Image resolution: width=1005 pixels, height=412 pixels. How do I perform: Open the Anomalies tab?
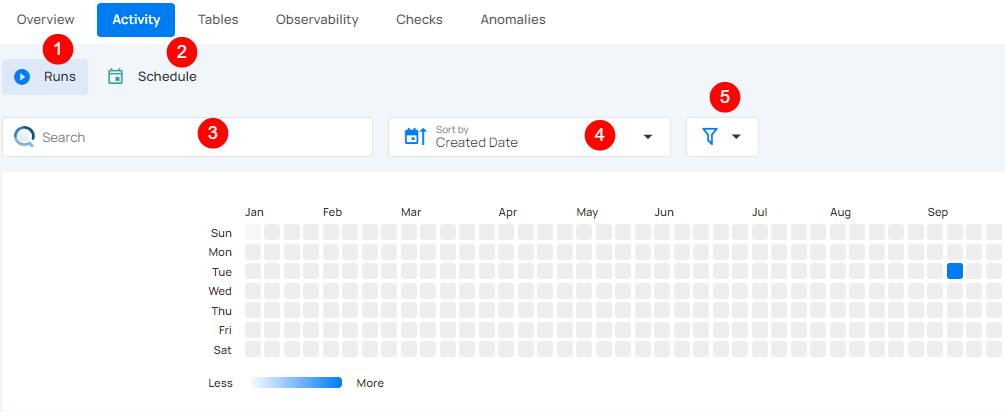[x=513, y=19]
